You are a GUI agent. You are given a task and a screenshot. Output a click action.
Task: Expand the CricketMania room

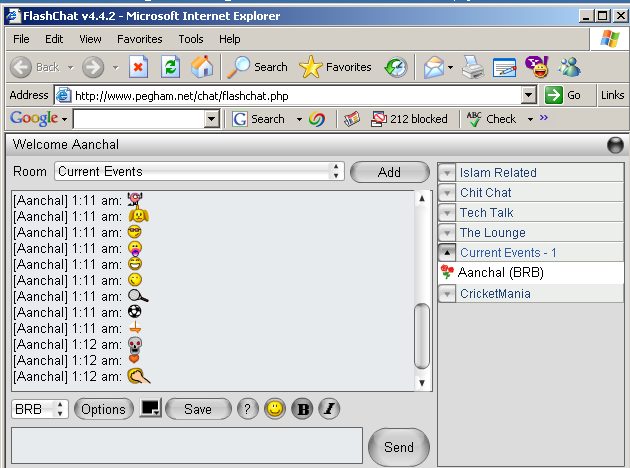[447, 294]
